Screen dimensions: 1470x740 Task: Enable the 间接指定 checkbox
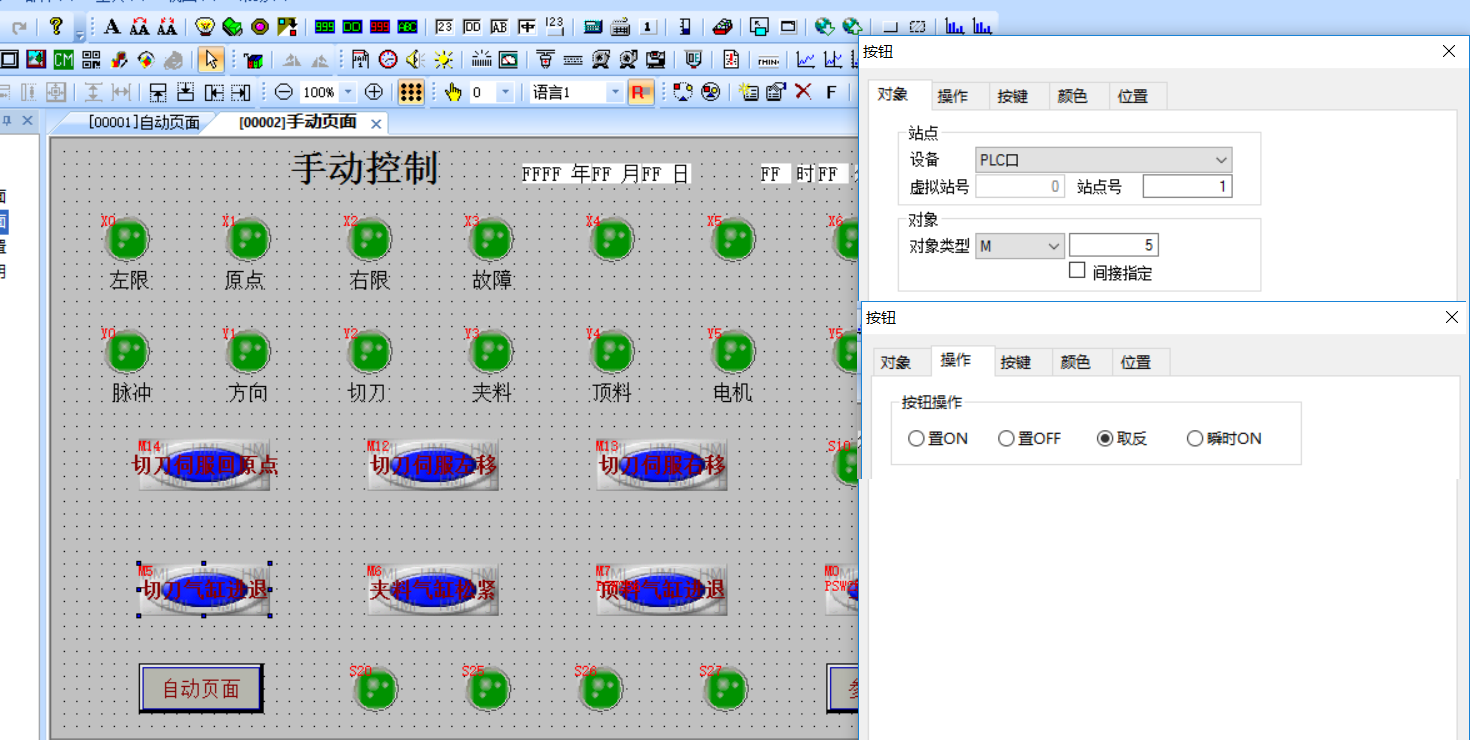pos(1077,270)
